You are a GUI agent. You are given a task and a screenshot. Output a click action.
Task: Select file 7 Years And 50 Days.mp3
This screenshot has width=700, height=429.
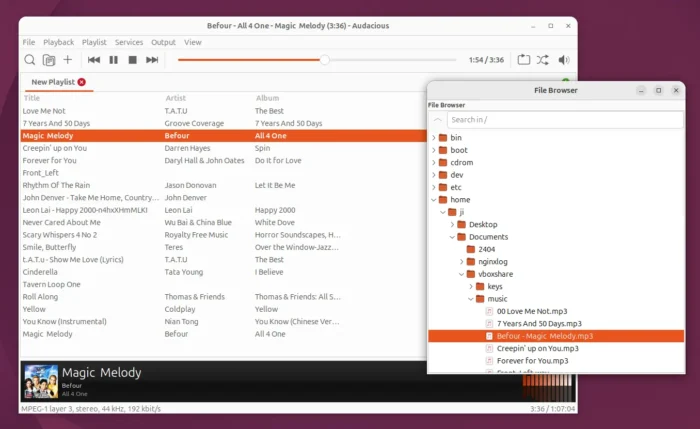coord(539,324)
